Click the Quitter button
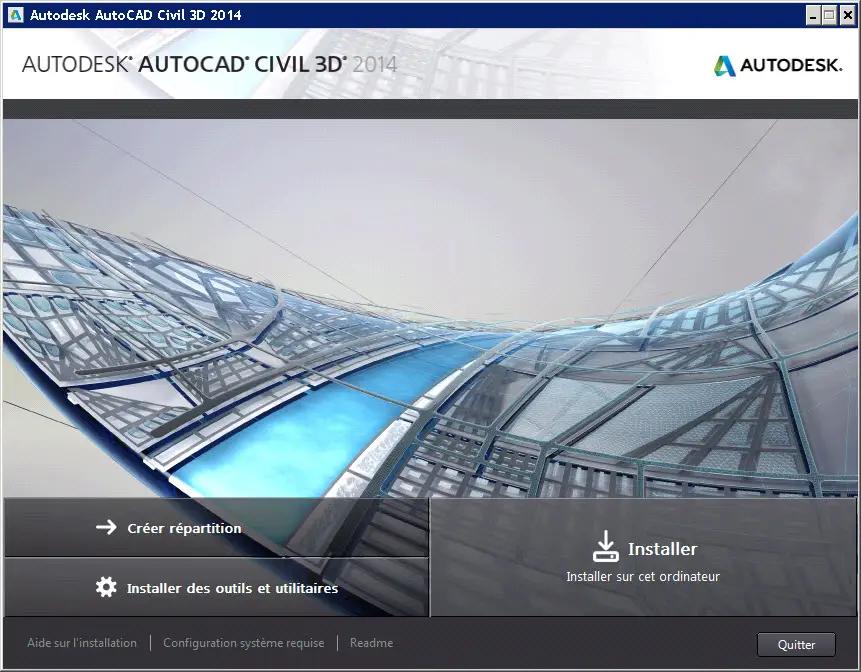Screen dimensions: 861x672 796,645
